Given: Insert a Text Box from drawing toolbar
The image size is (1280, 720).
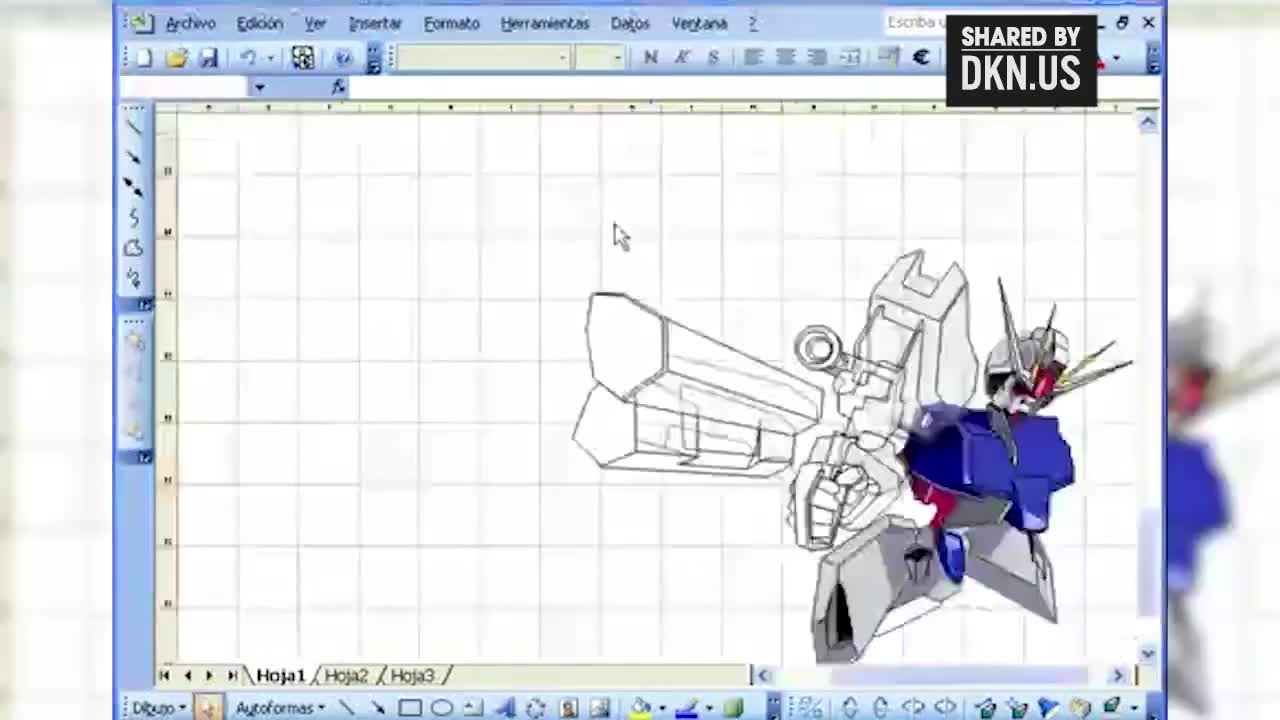Looking at the screenshot, I should click(473, 708).
